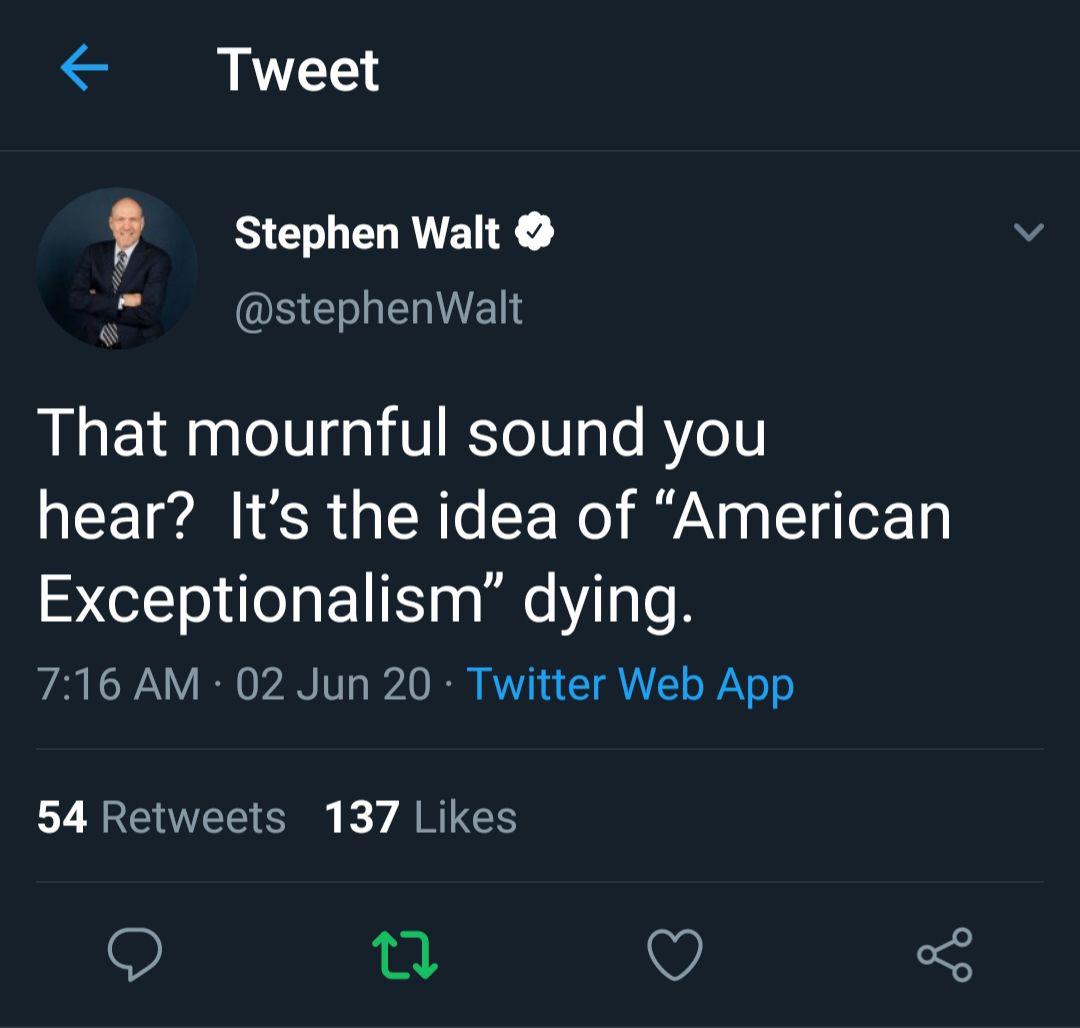
Task: View the 54 Retweets list
Action: pyautogui.click(x=161, y=817)
